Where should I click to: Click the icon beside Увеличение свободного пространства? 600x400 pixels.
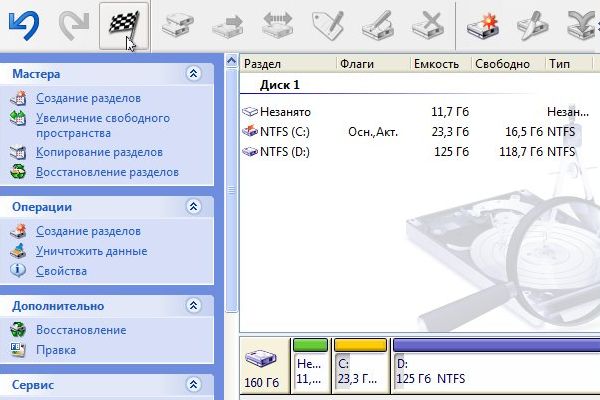coord(18,118)
